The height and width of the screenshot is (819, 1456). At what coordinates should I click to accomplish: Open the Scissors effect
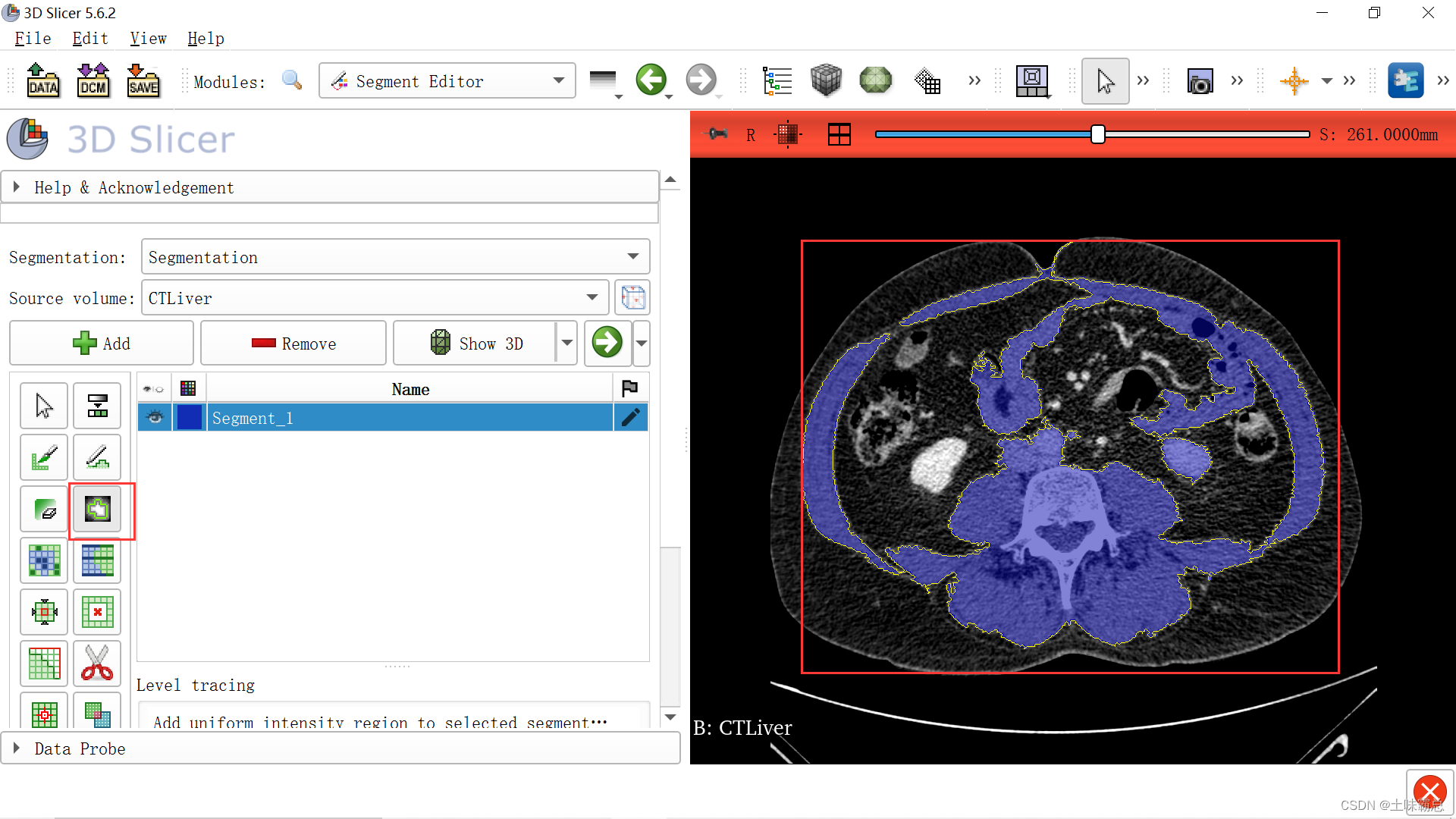click(x=97, y=664)
